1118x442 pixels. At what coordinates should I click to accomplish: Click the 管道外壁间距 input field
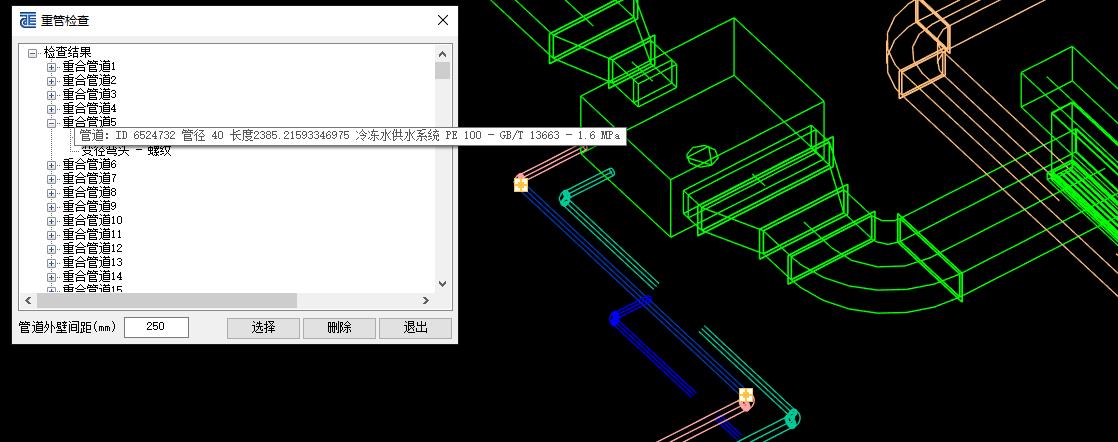pos(156,327)
